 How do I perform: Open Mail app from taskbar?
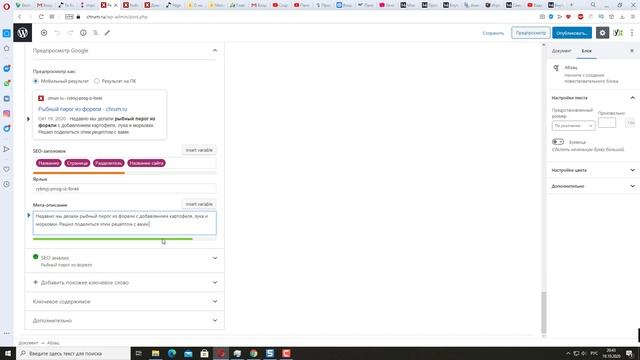click(188, 353)
